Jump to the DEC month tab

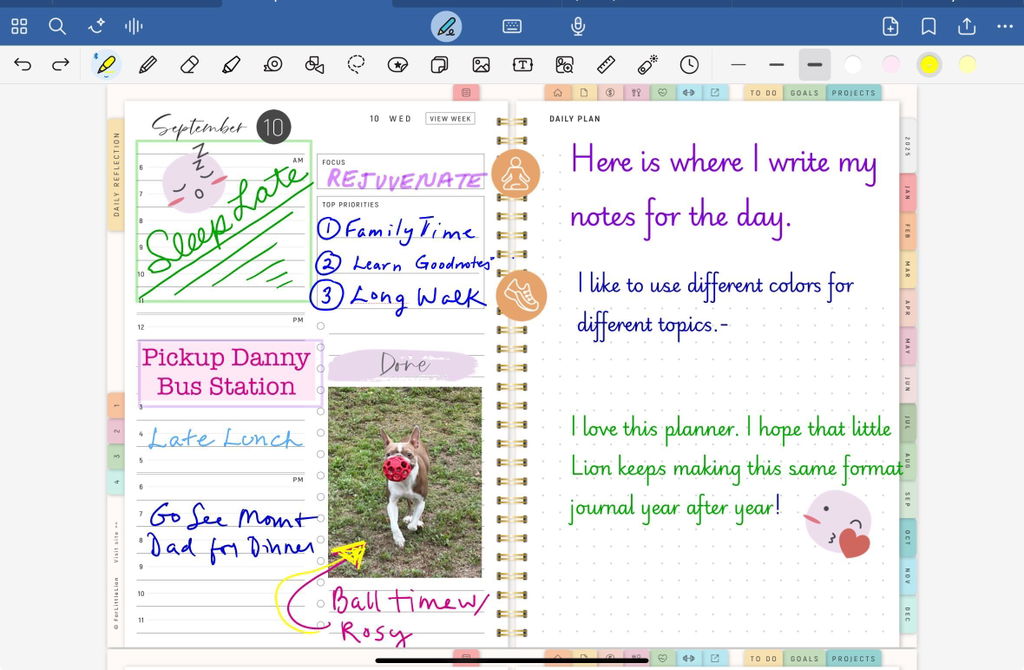pos(908,614)
